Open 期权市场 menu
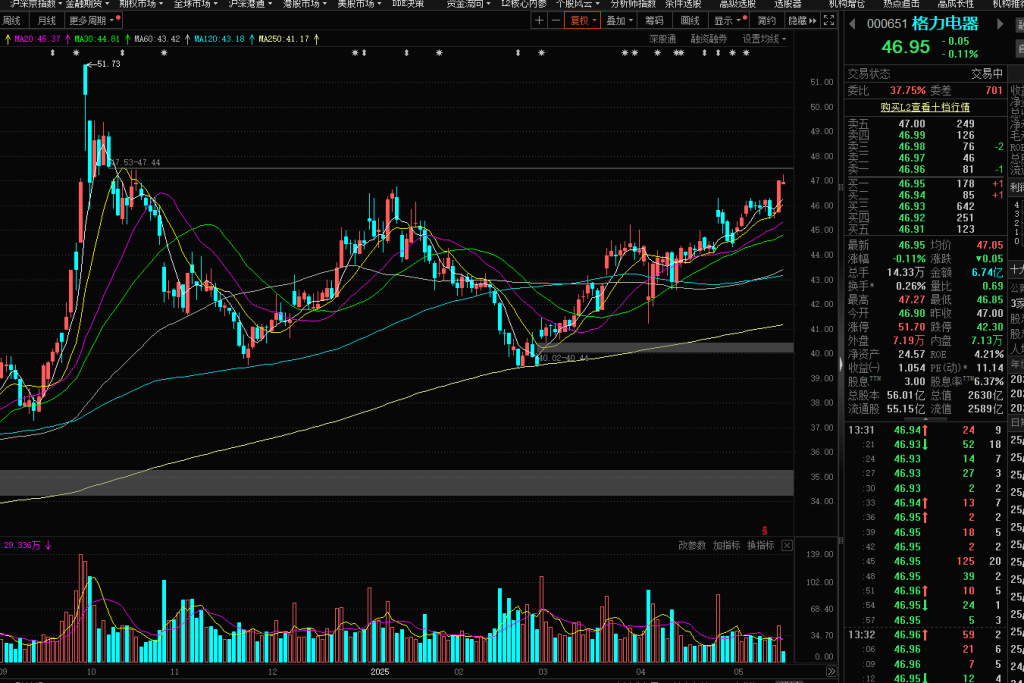Viewport: 1024px width, 683px height. coord(142,4)
